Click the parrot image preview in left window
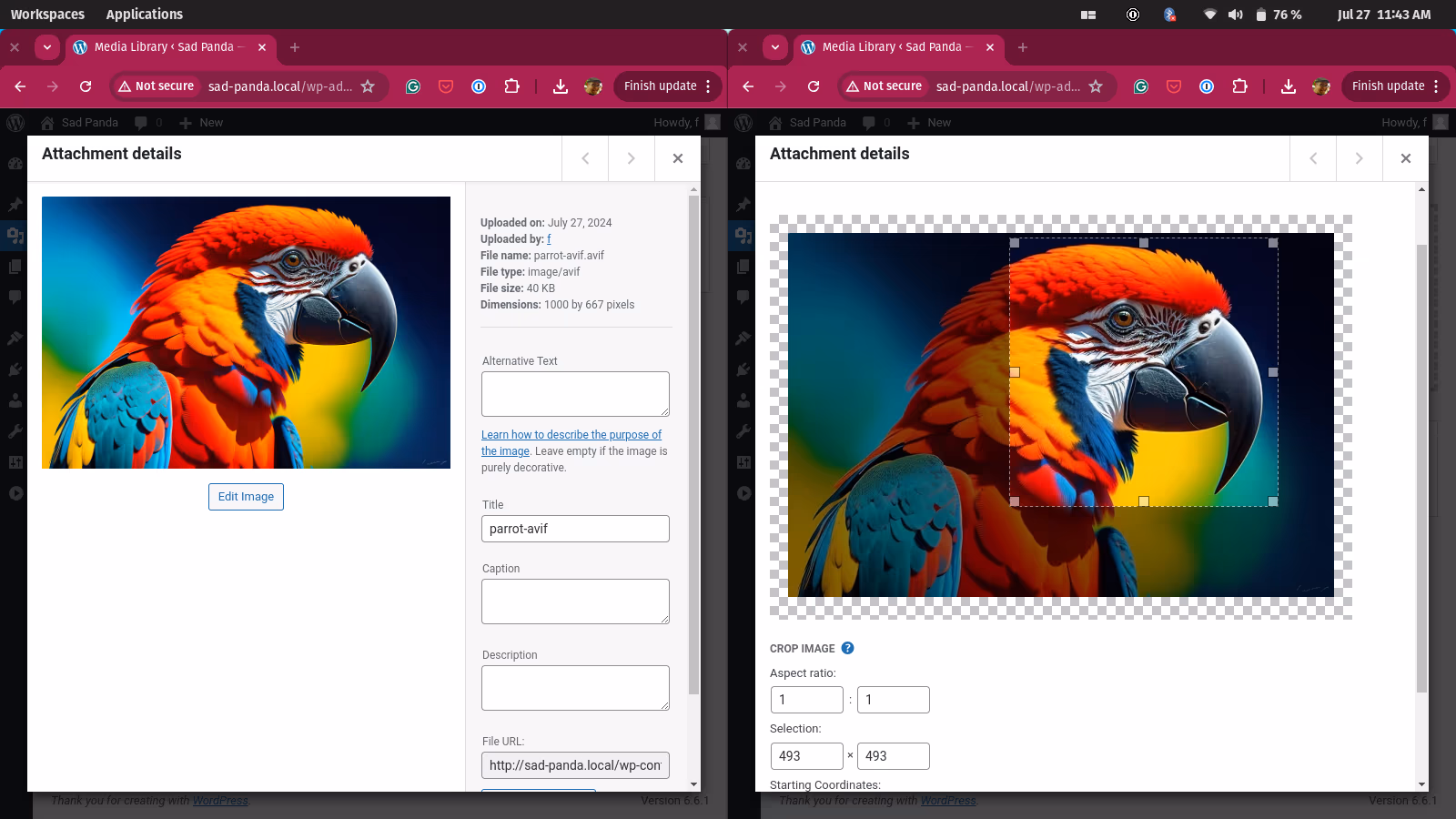 click(x=246, y=332)
